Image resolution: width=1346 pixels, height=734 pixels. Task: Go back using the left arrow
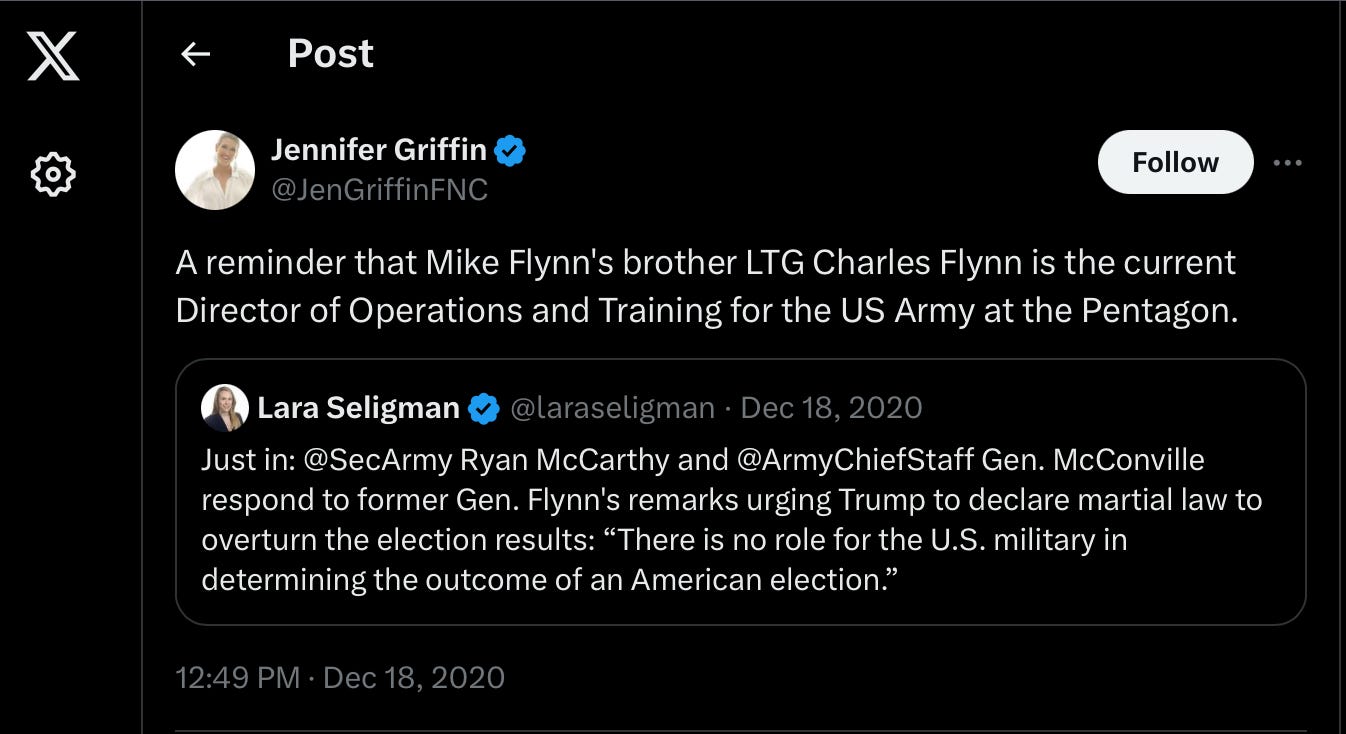[x=195, y=54]
